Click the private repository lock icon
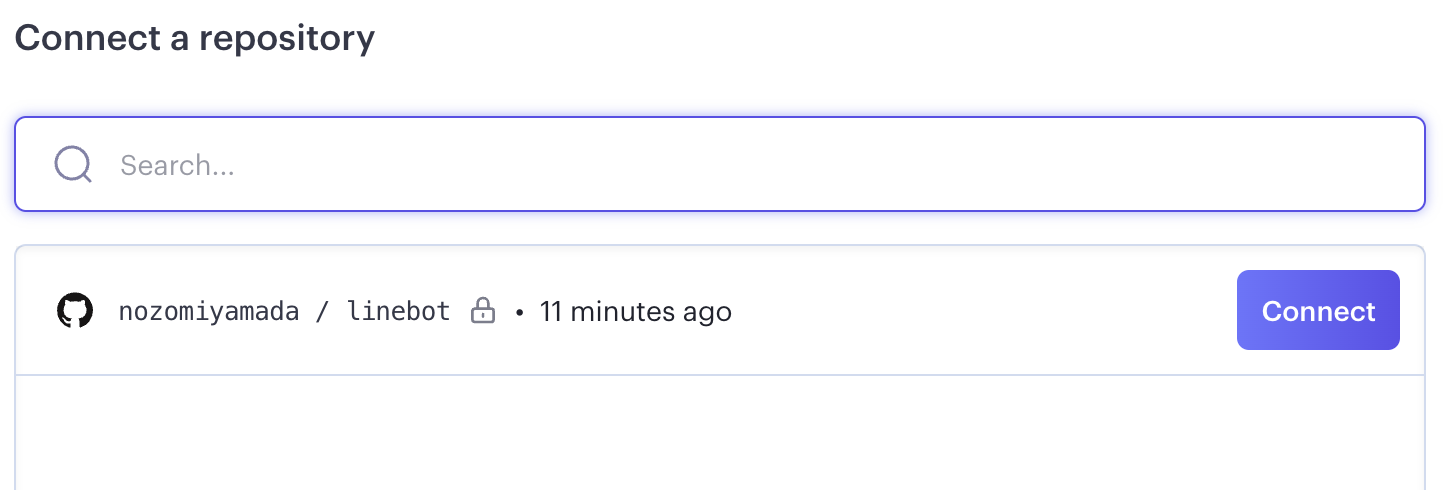 (x=483, y=311)
